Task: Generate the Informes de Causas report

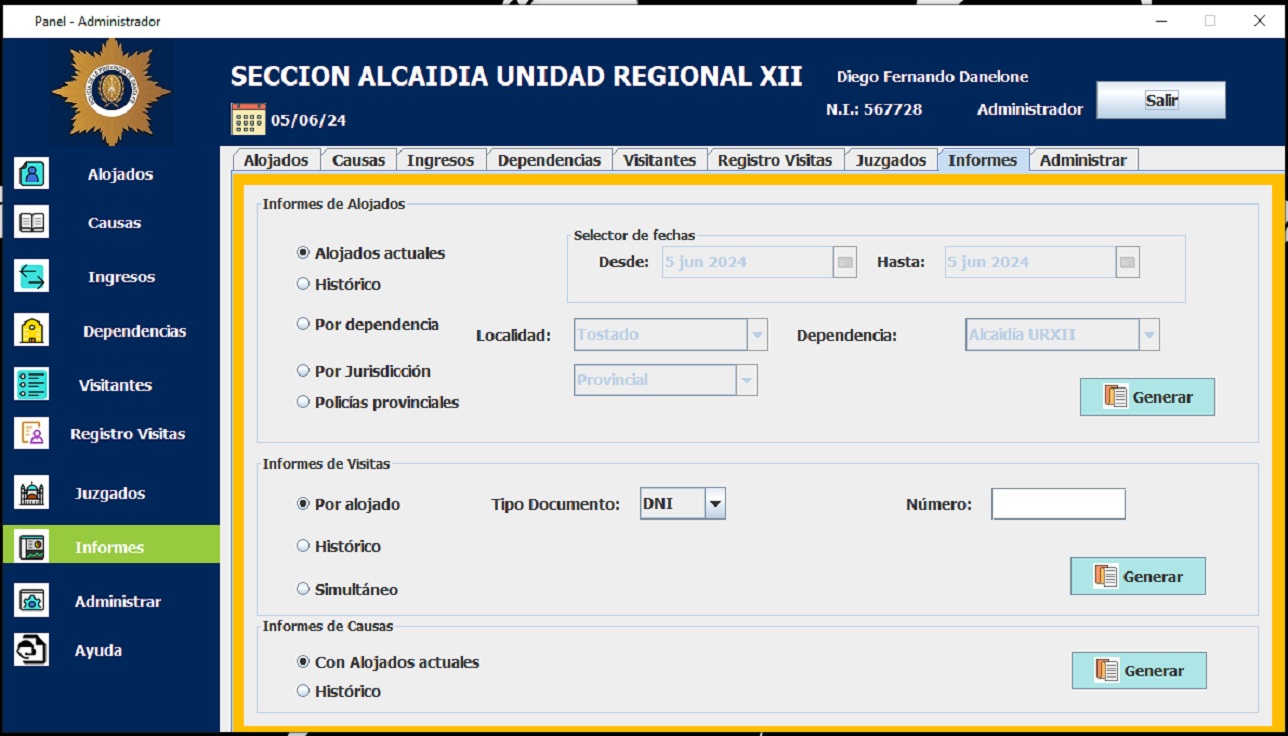Action: click(x=1139, y=671)
